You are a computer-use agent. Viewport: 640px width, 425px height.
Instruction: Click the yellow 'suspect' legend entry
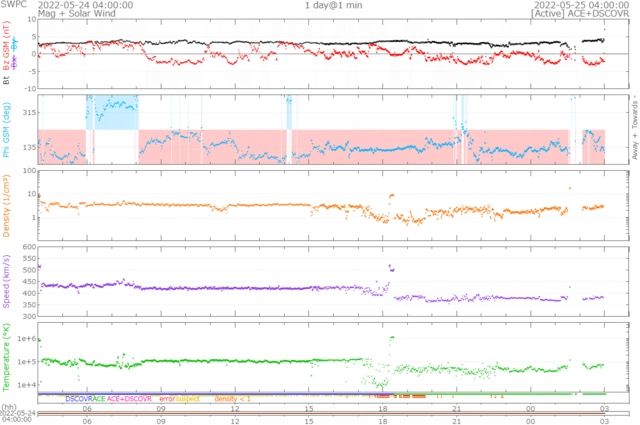click(x=188, y=398)
